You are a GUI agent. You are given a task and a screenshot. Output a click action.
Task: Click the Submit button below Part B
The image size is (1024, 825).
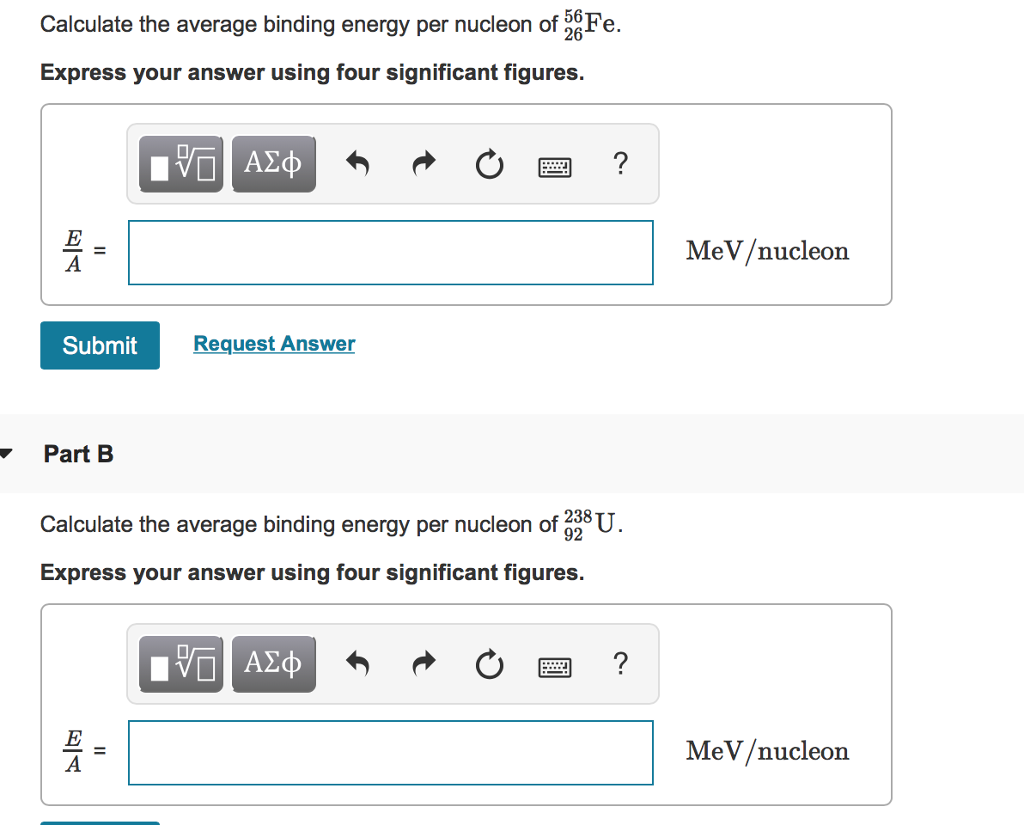tap(99, 822)
